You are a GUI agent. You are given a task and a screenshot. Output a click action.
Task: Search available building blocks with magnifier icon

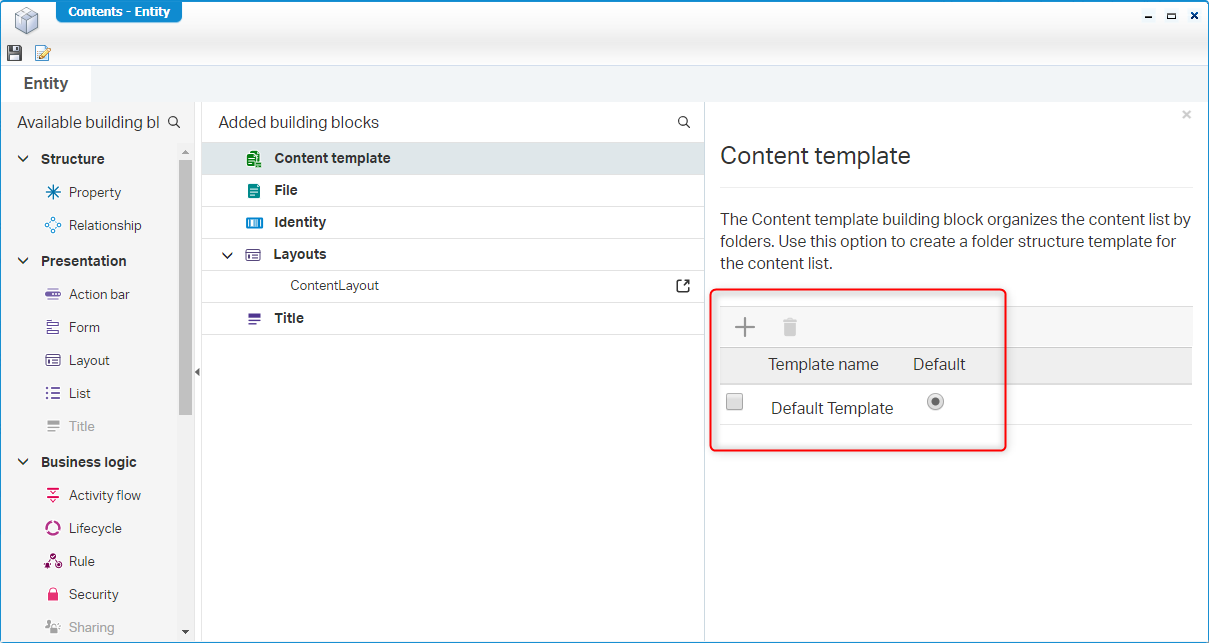click(174, 122)
